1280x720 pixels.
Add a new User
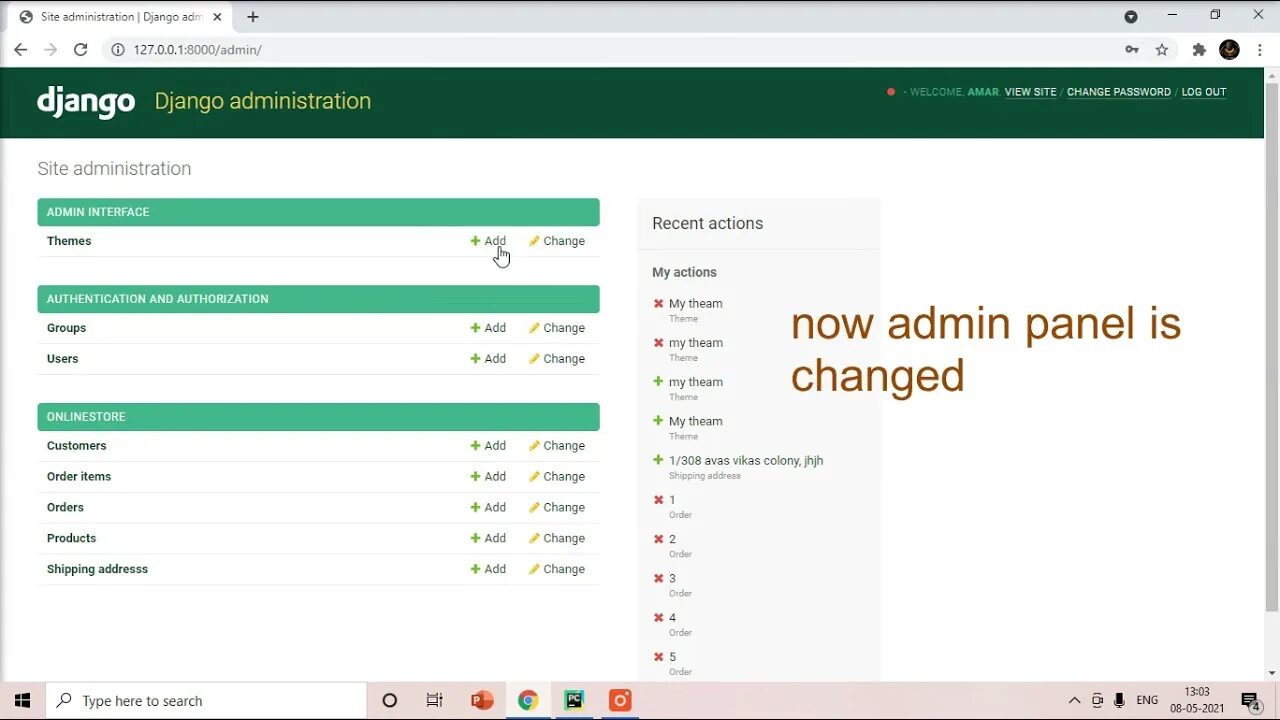tap(488, 359)
